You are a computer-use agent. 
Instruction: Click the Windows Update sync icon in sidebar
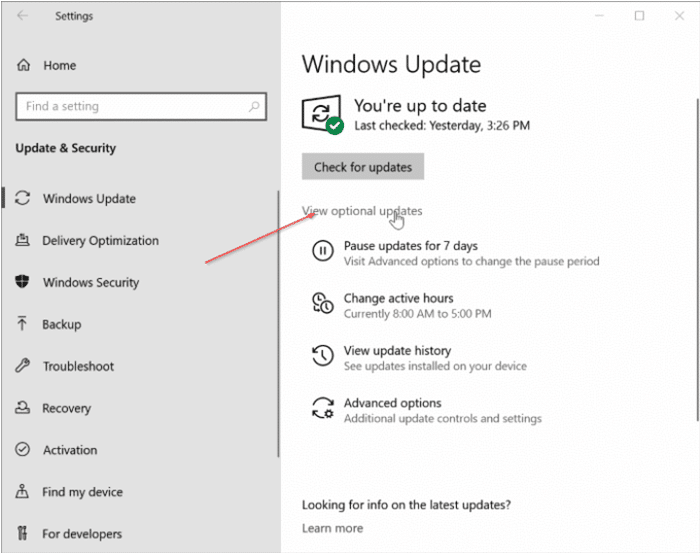(23, 198)
